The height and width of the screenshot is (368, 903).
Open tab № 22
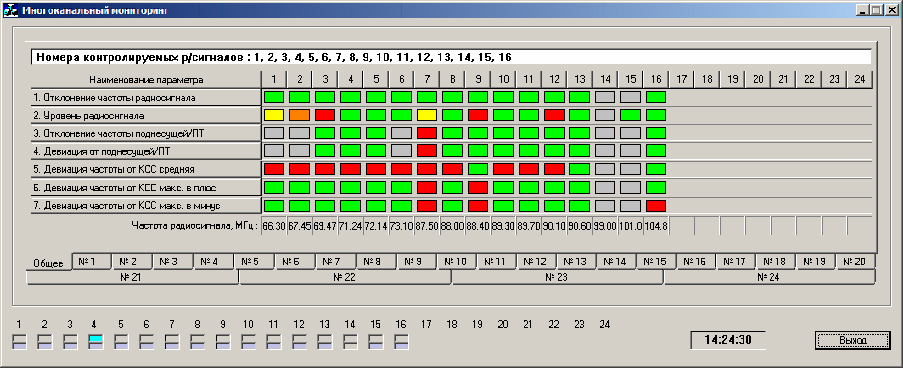345,277
